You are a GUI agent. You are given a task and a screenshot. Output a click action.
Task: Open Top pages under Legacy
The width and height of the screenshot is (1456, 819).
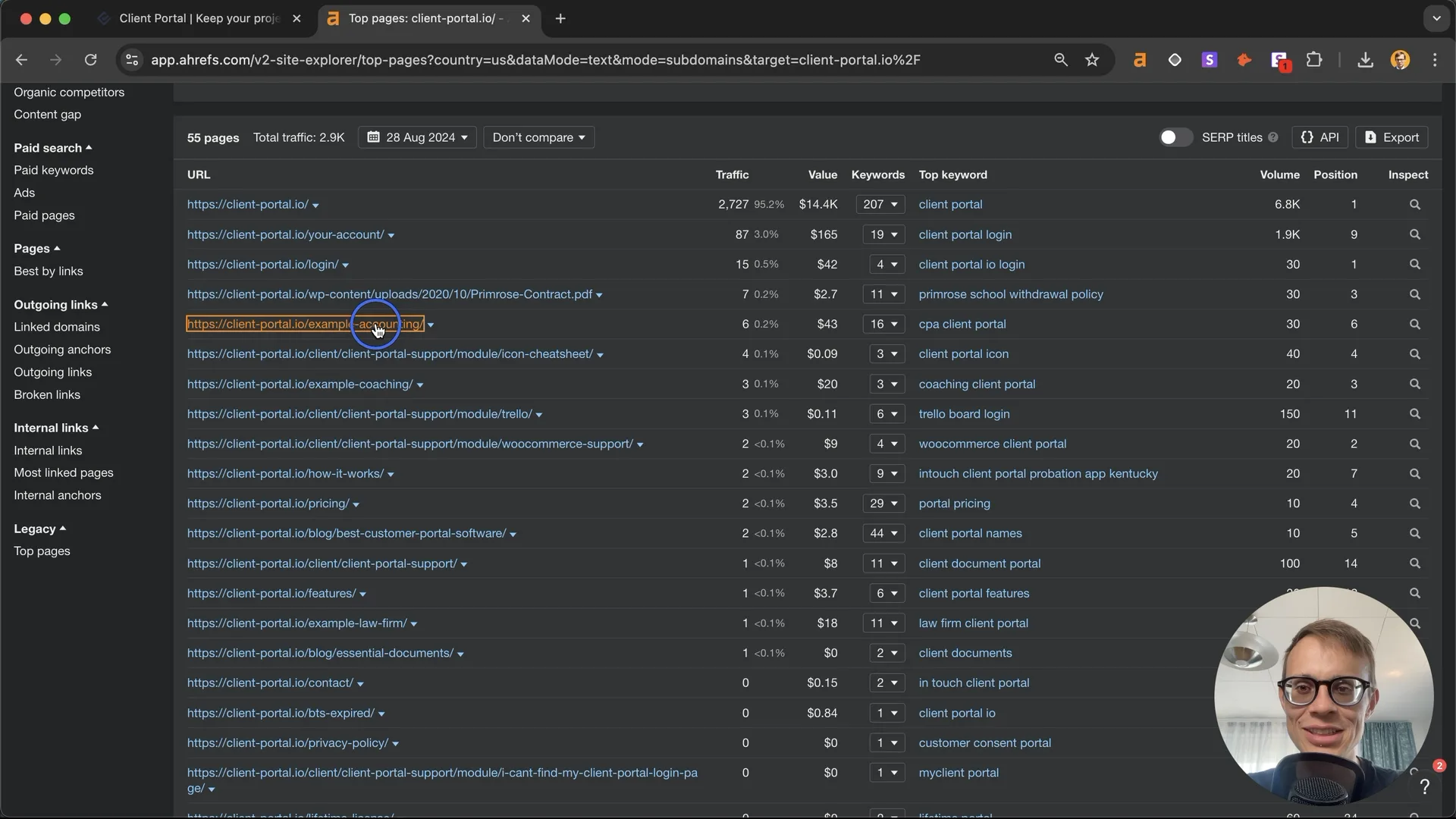click(42, 551)
